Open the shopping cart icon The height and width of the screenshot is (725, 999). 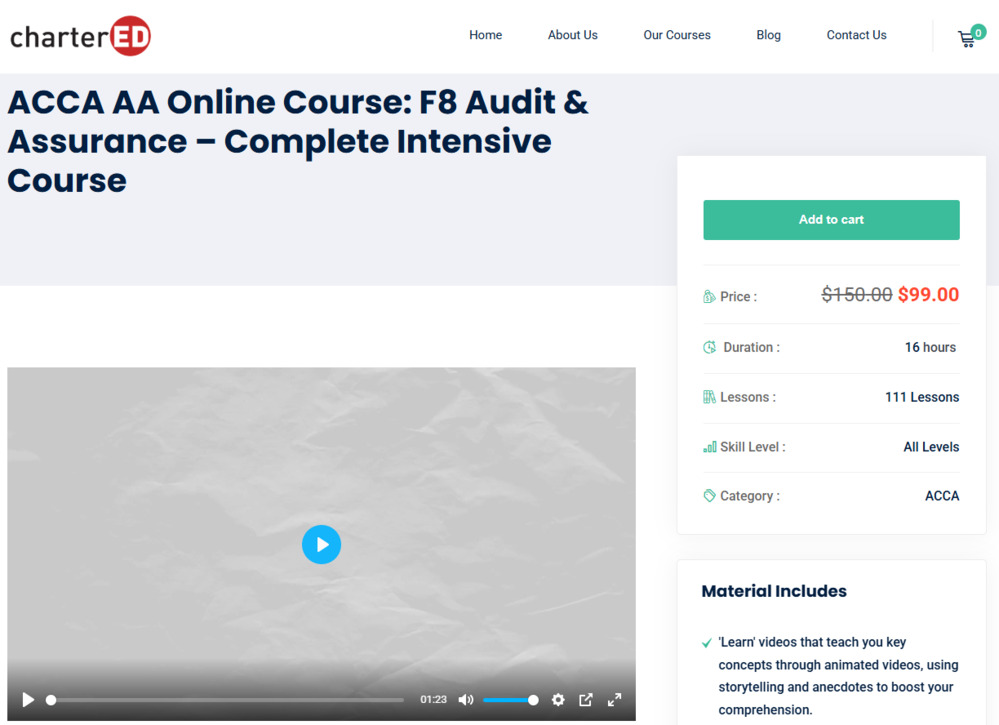(967, 39)
